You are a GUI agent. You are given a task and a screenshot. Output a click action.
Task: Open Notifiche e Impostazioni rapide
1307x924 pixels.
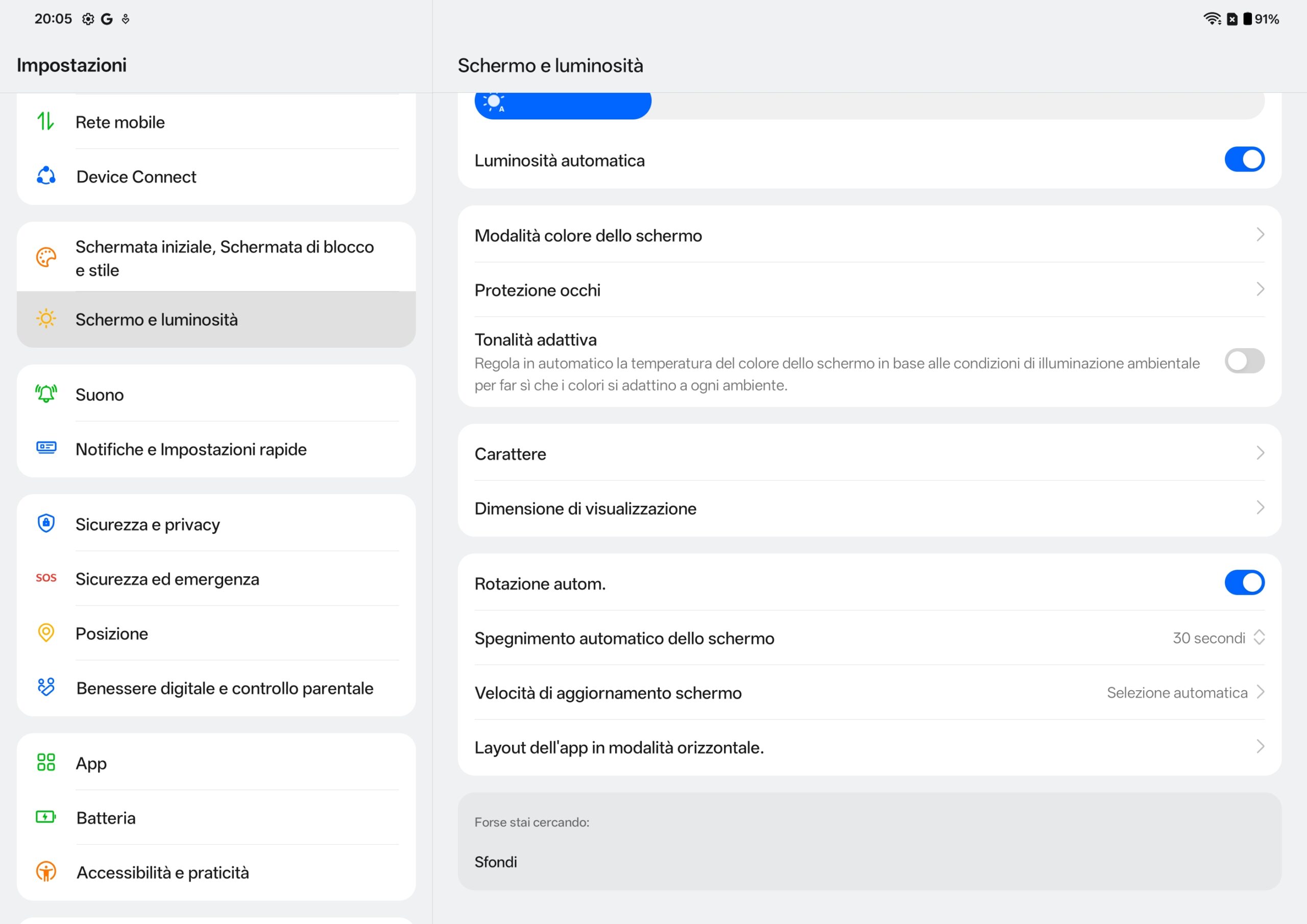[191, 449]
